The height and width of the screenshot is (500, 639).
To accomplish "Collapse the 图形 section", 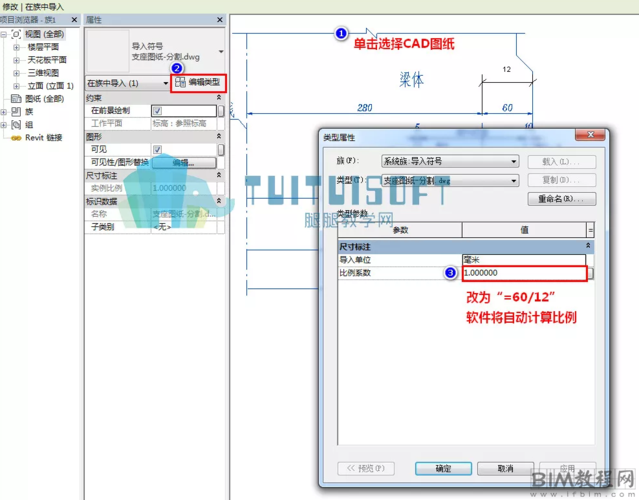I will [x=219, y=136].
